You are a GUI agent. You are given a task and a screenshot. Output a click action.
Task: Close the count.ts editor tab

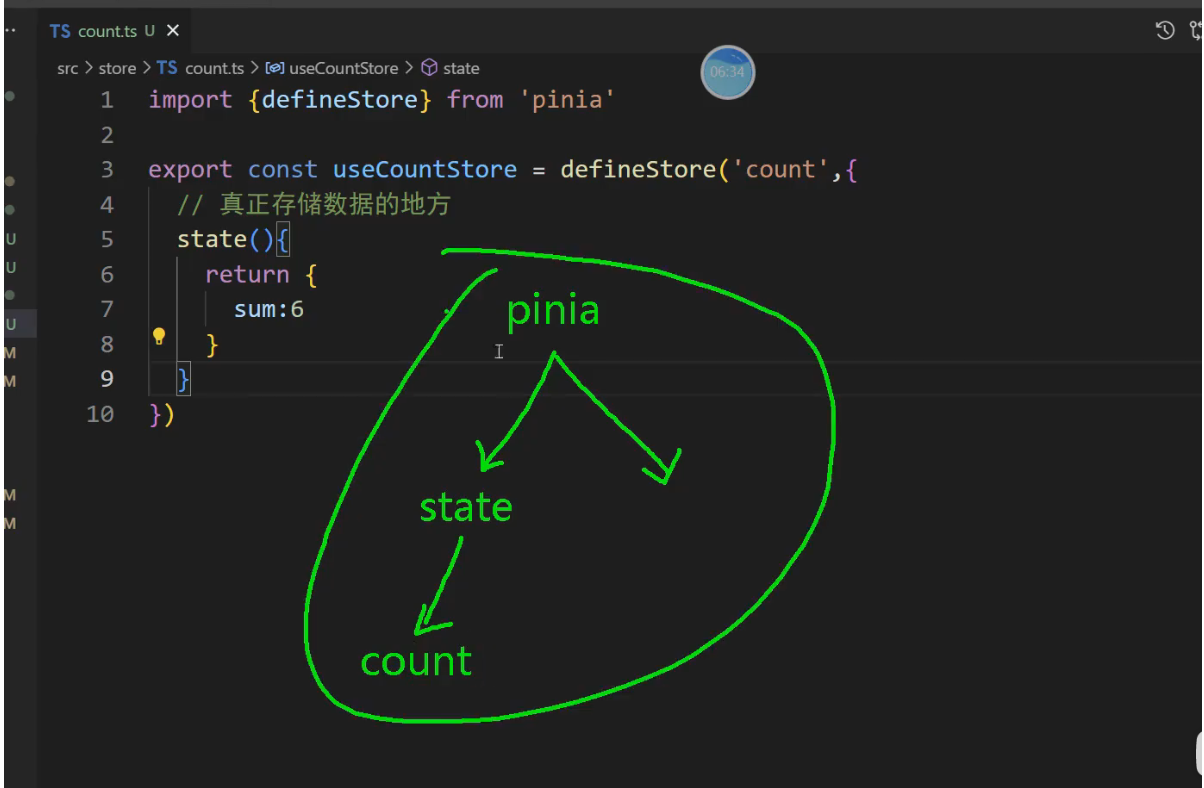173,31
